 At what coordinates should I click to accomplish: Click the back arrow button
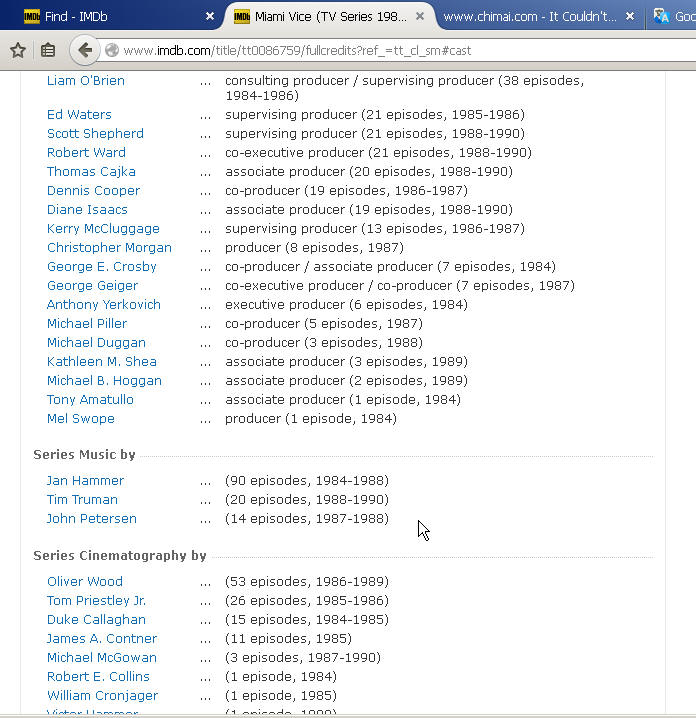(85, 50)
